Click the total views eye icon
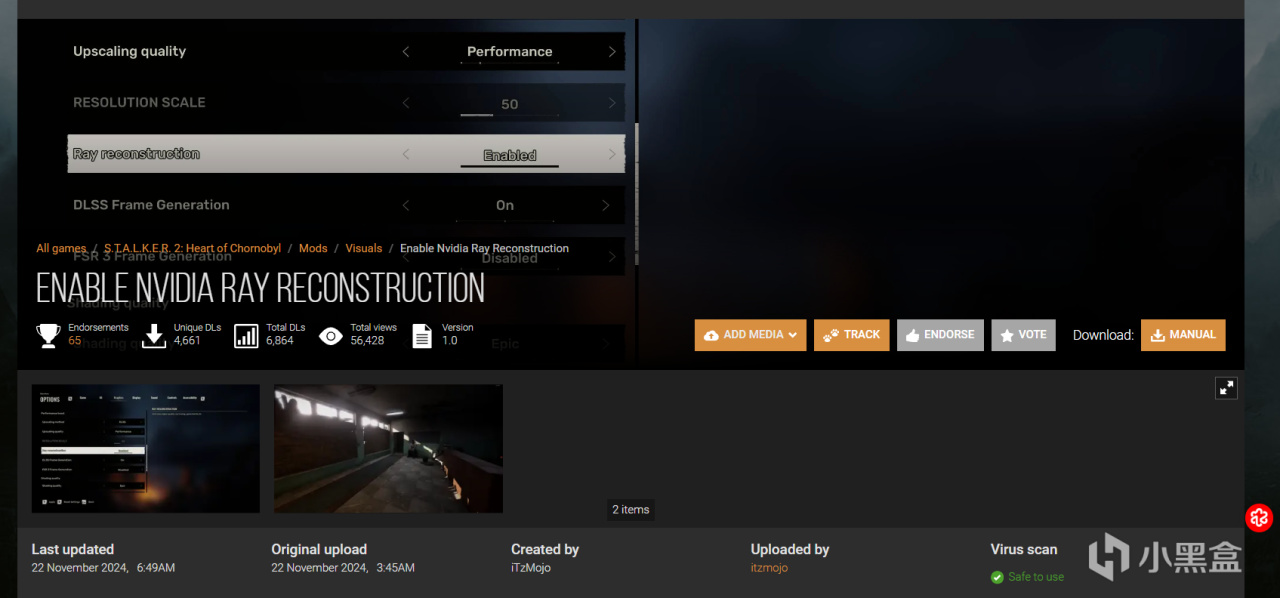The width and height of the screenshot is (1280, 598). point(331,336)
